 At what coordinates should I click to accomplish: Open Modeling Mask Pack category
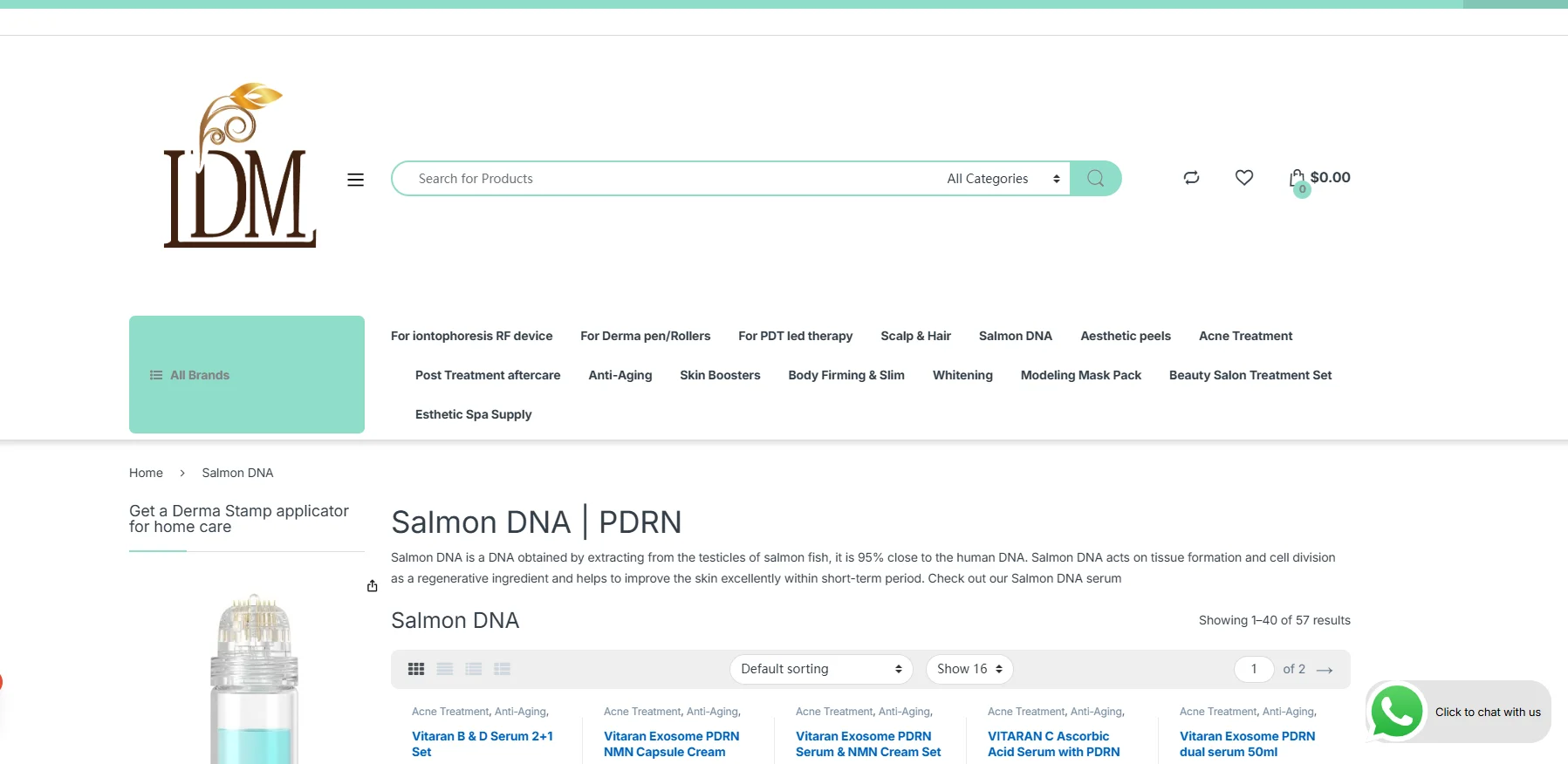click(x=1081, y=375)
